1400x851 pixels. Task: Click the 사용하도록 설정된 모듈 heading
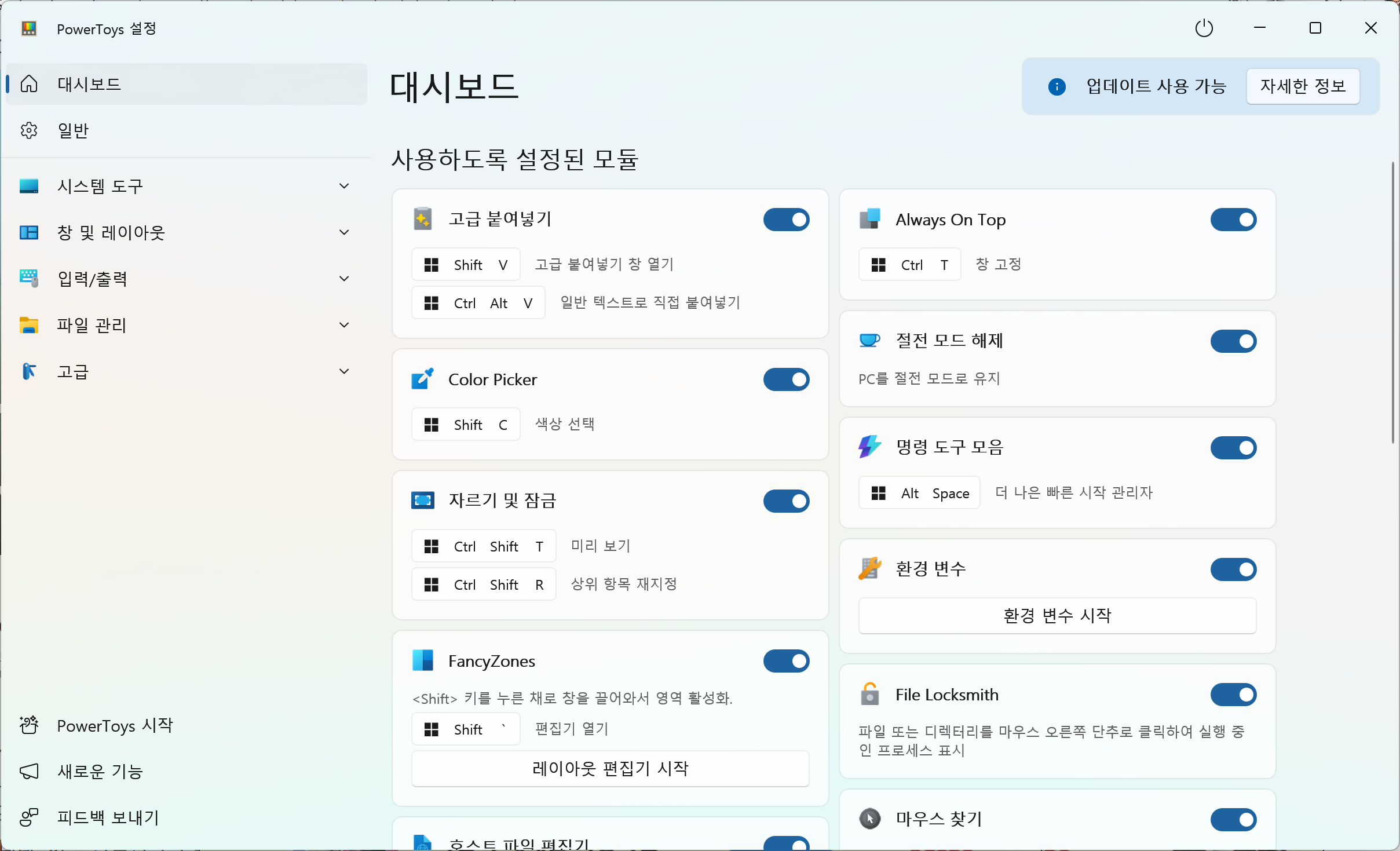click(514, 159)
